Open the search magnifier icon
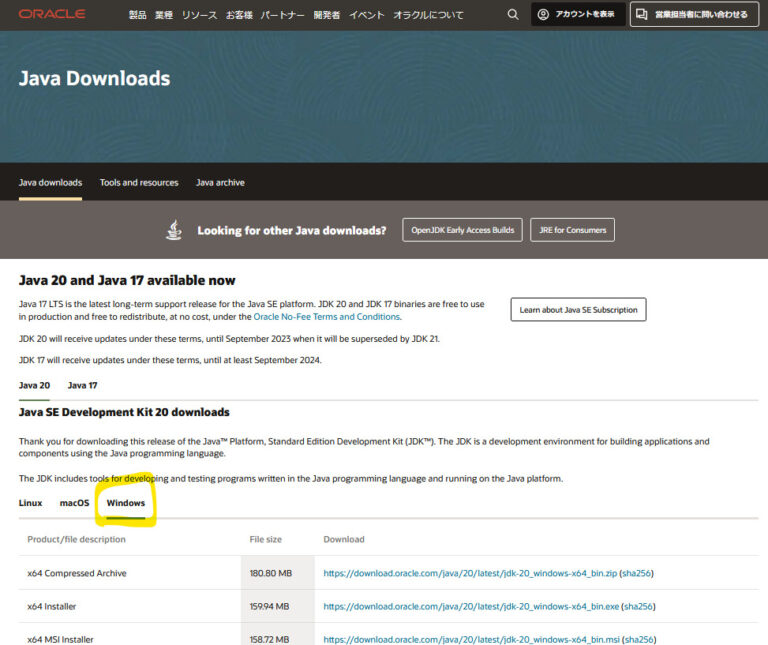768x645 pixels. coord(513,15)
